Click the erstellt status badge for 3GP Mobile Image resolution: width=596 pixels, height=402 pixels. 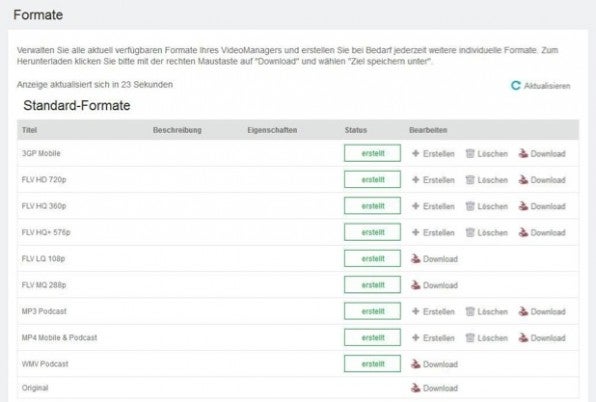(x=372, y=153)
